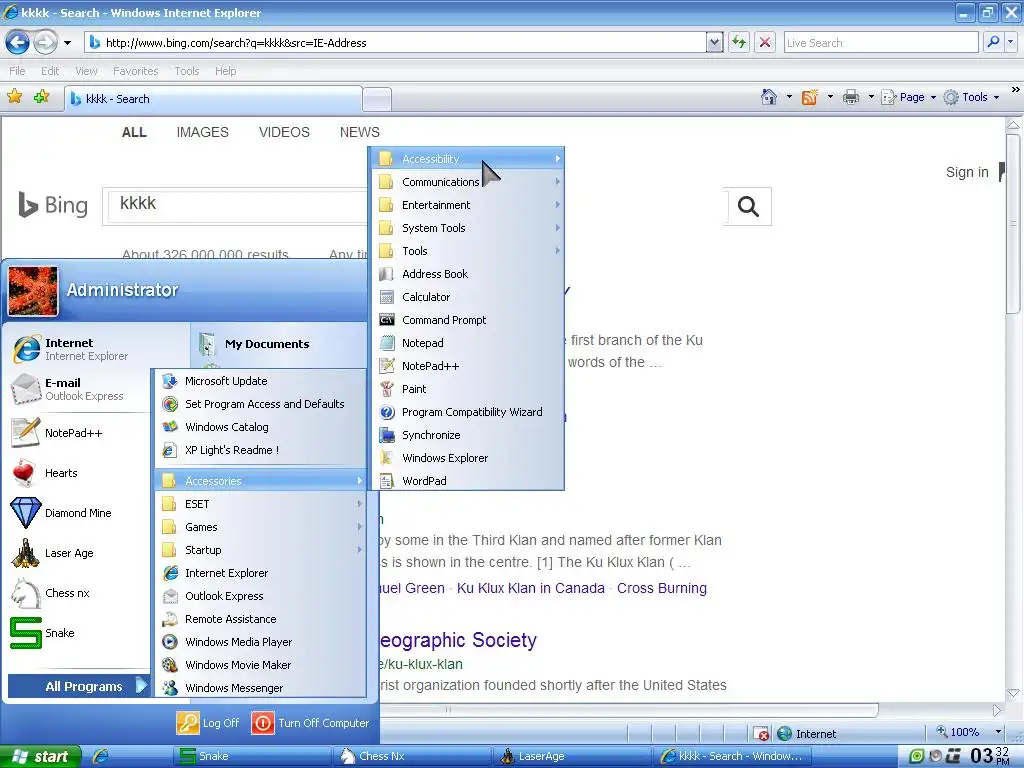Viewport: 1024px width, 768px height.
Task: Open the Favorites menu
Action: point(135,71)
